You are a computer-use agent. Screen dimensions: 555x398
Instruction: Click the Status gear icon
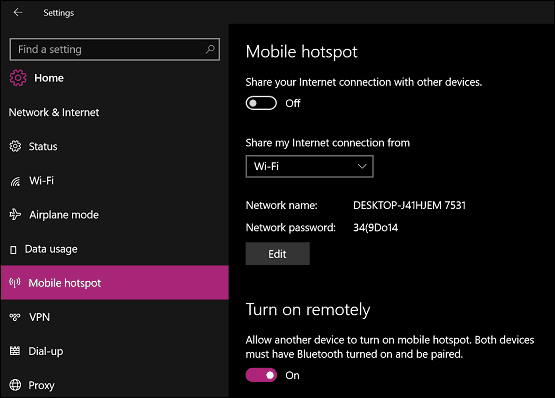(15, 146)
